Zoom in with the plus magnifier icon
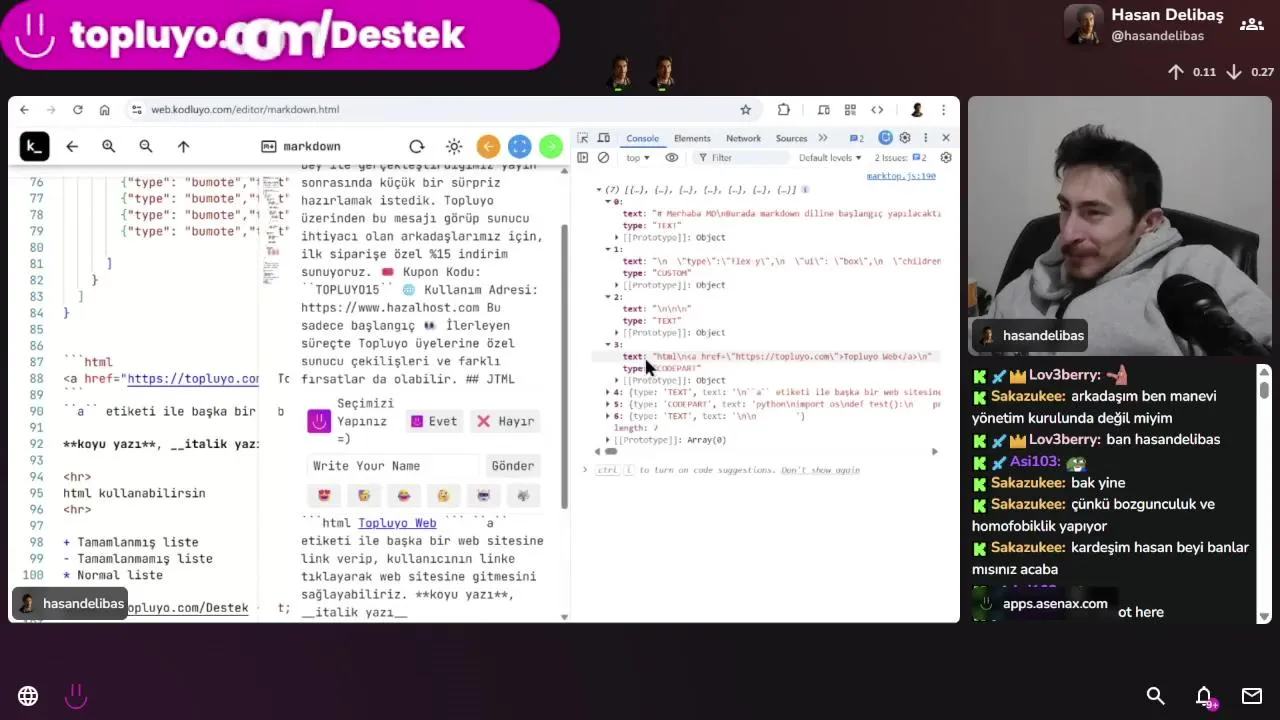 (x=109, y=146)
